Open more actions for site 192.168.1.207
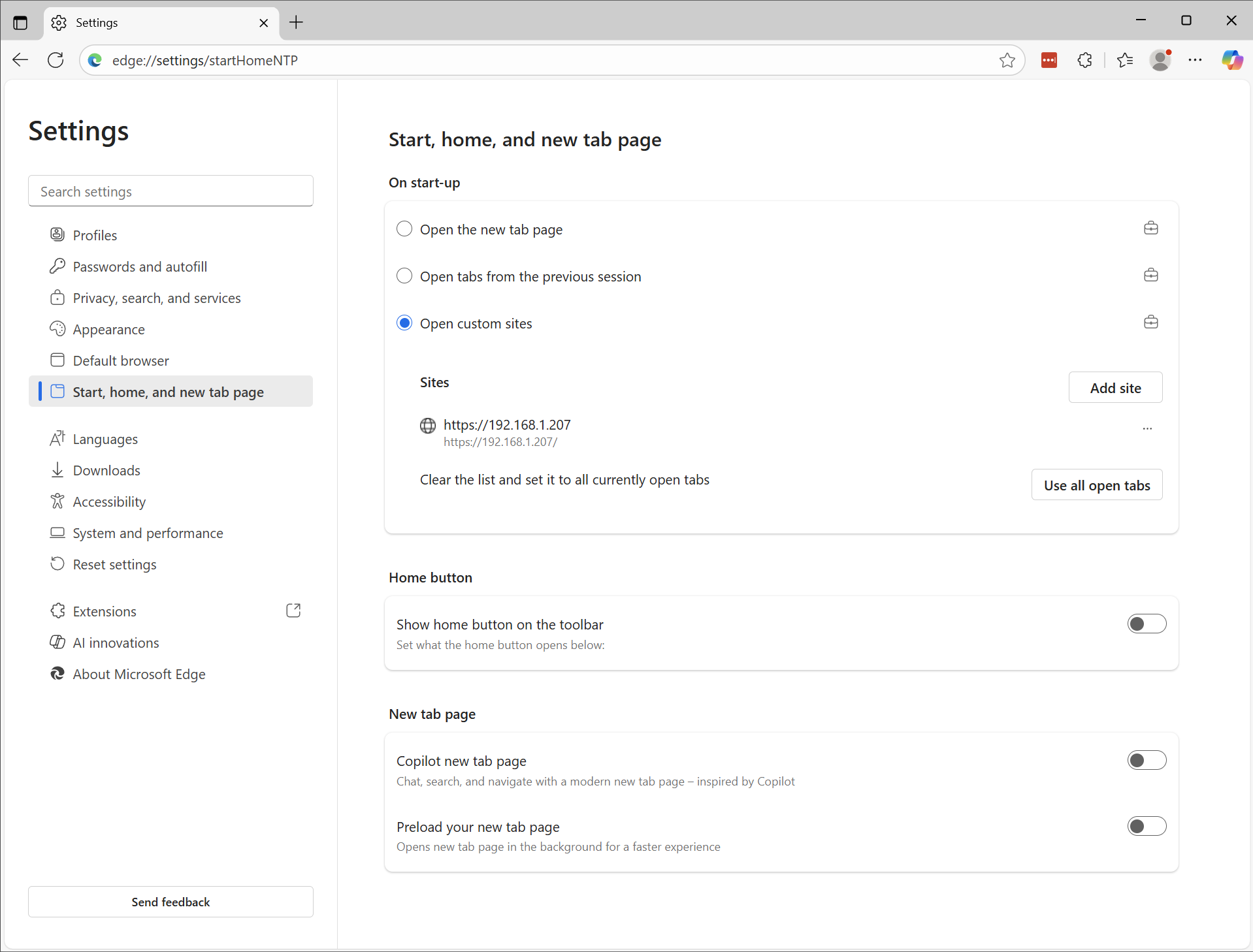The height and width of the screenshot is (952, 1253). tap(1148, 428)
